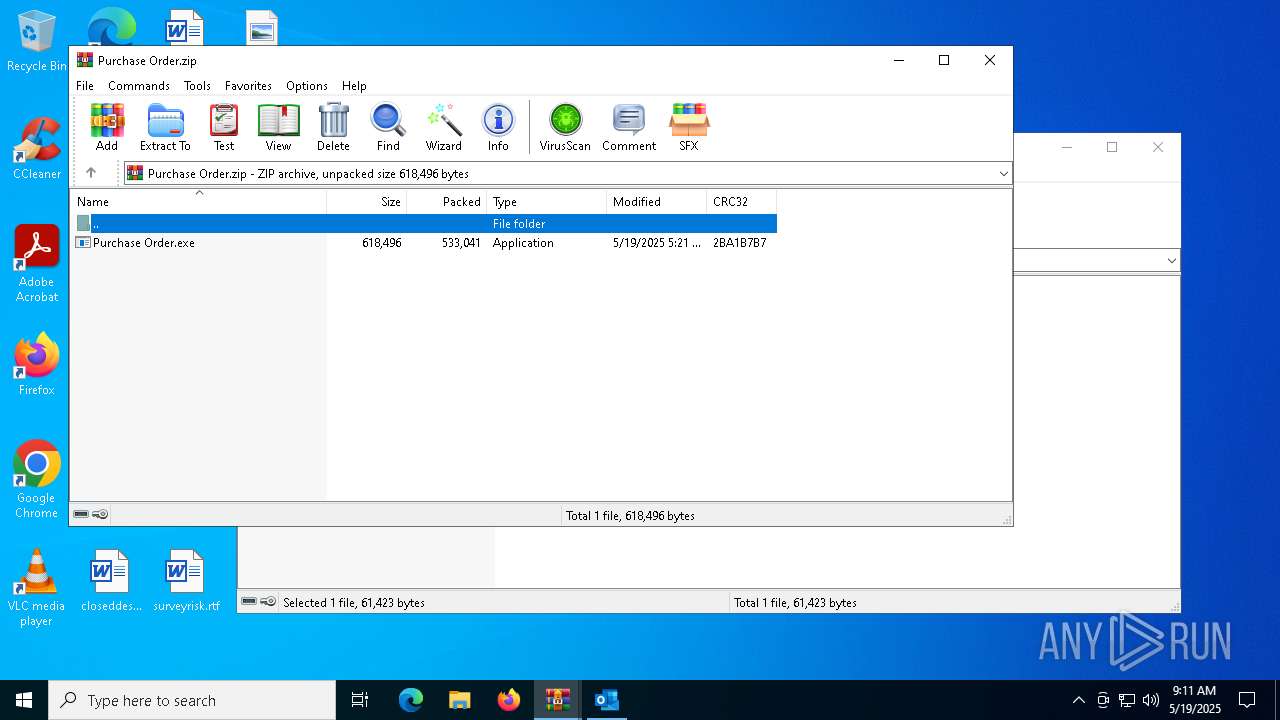Open the Help menu
The height and width of the screenshot is (720, 1280).
(354, 86)
